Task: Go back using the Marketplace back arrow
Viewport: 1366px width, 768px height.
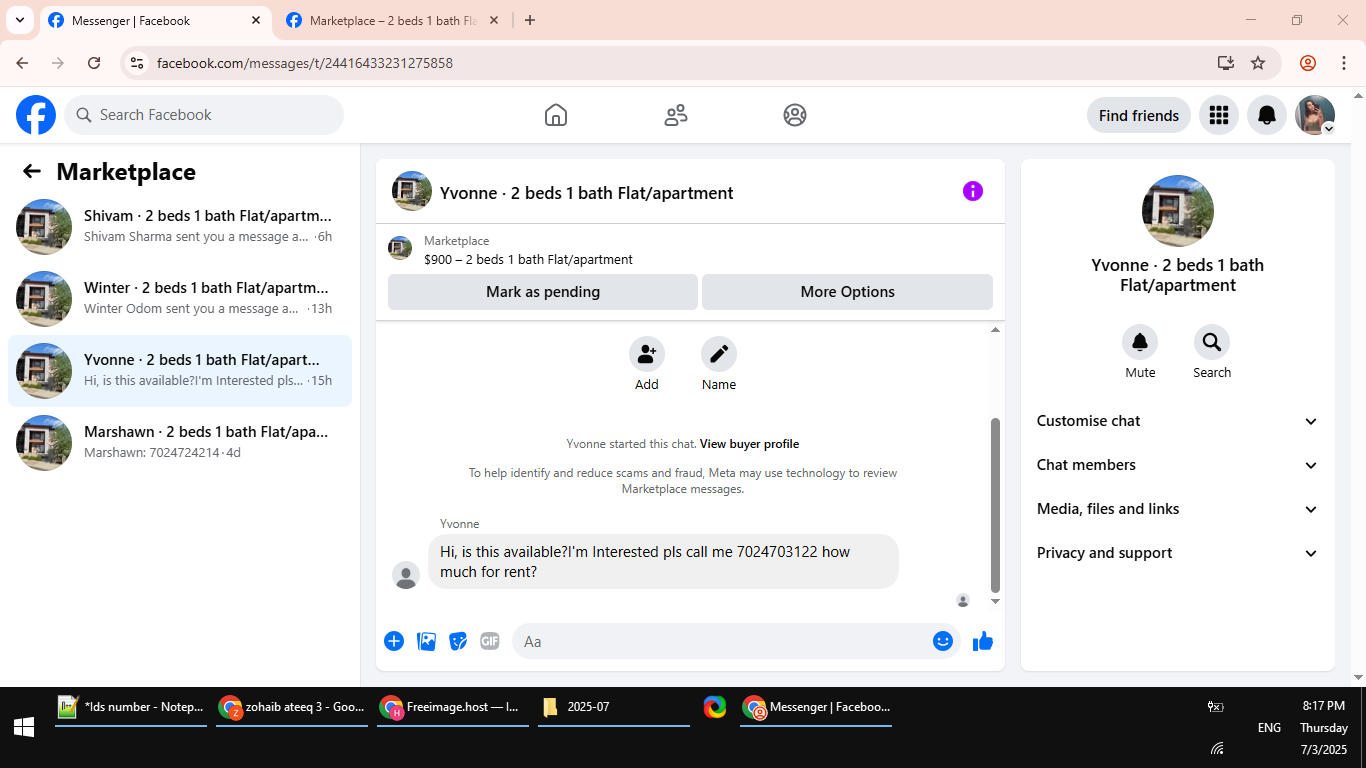Action: (x=32, y=171)
